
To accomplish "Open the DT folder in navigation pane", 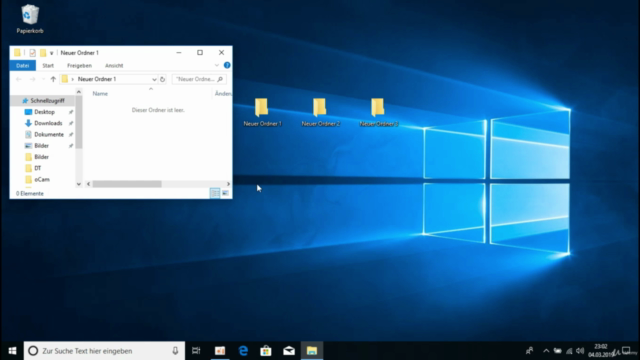I will [x=38, y=168].
